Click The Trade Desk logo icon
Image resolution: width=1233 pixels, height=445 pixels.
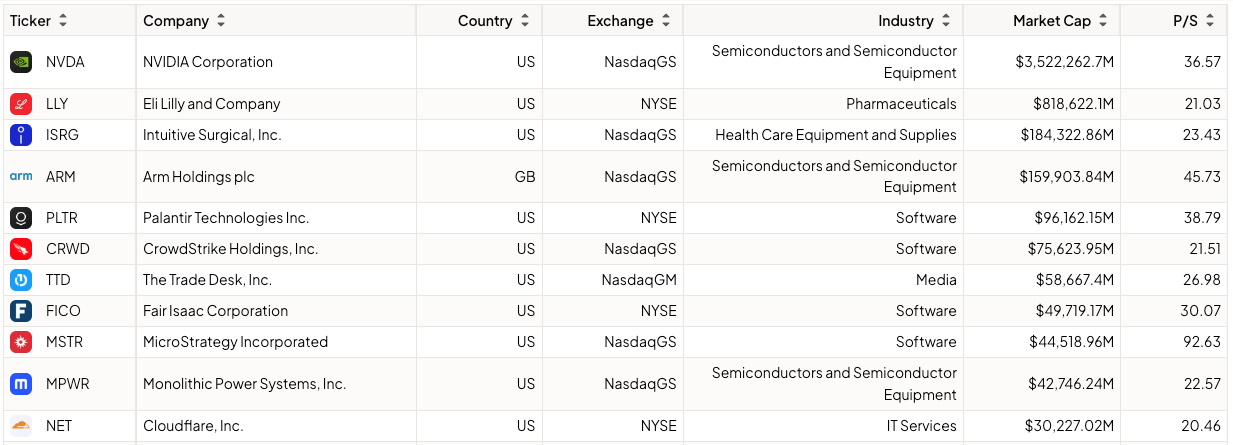(21, 280)
